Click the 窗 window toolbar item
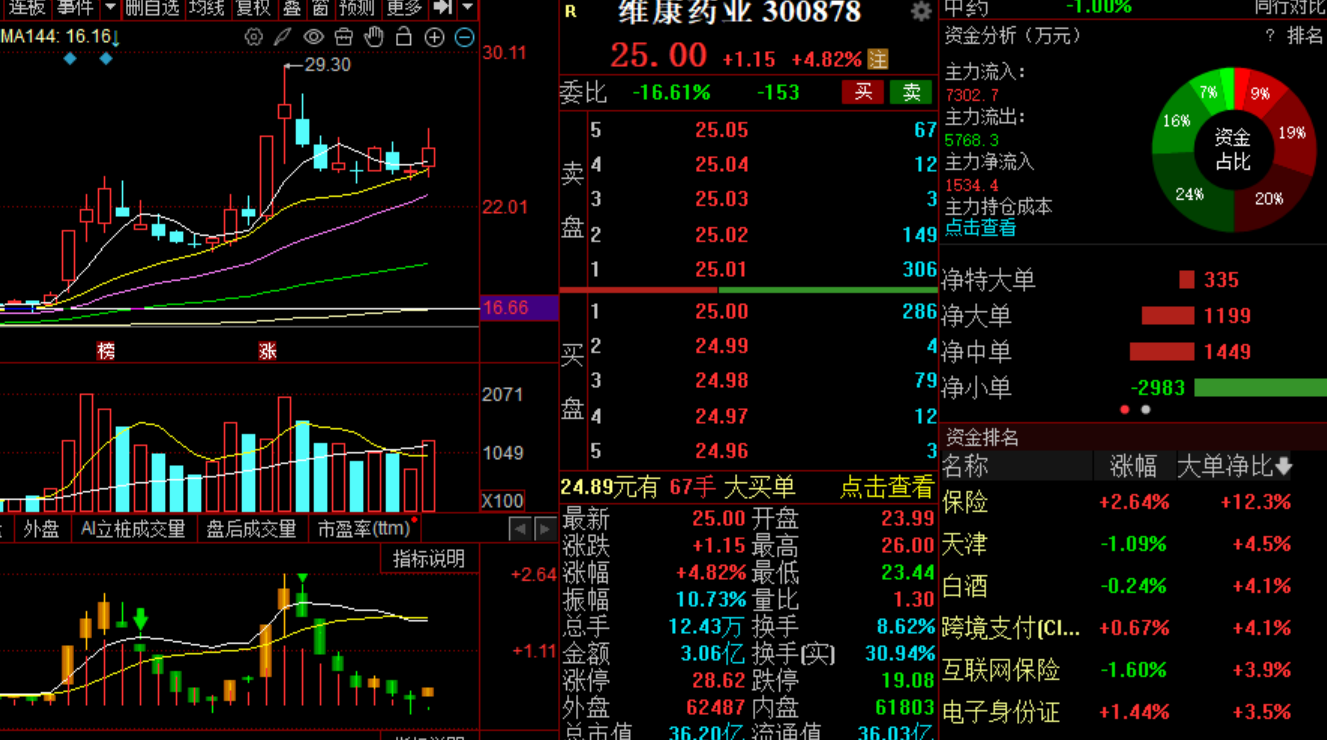1327x740 pixels. [x=319, y=8]
